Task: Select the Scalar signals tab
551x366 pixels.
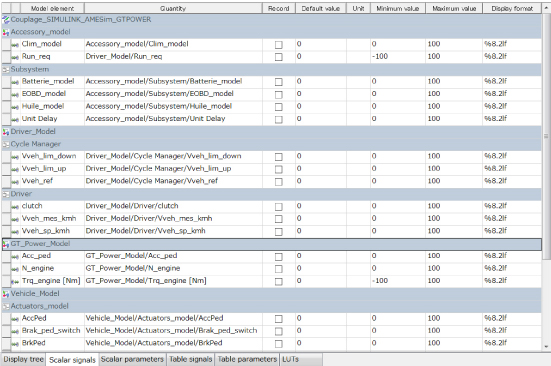Action: (x=72, y=360)
